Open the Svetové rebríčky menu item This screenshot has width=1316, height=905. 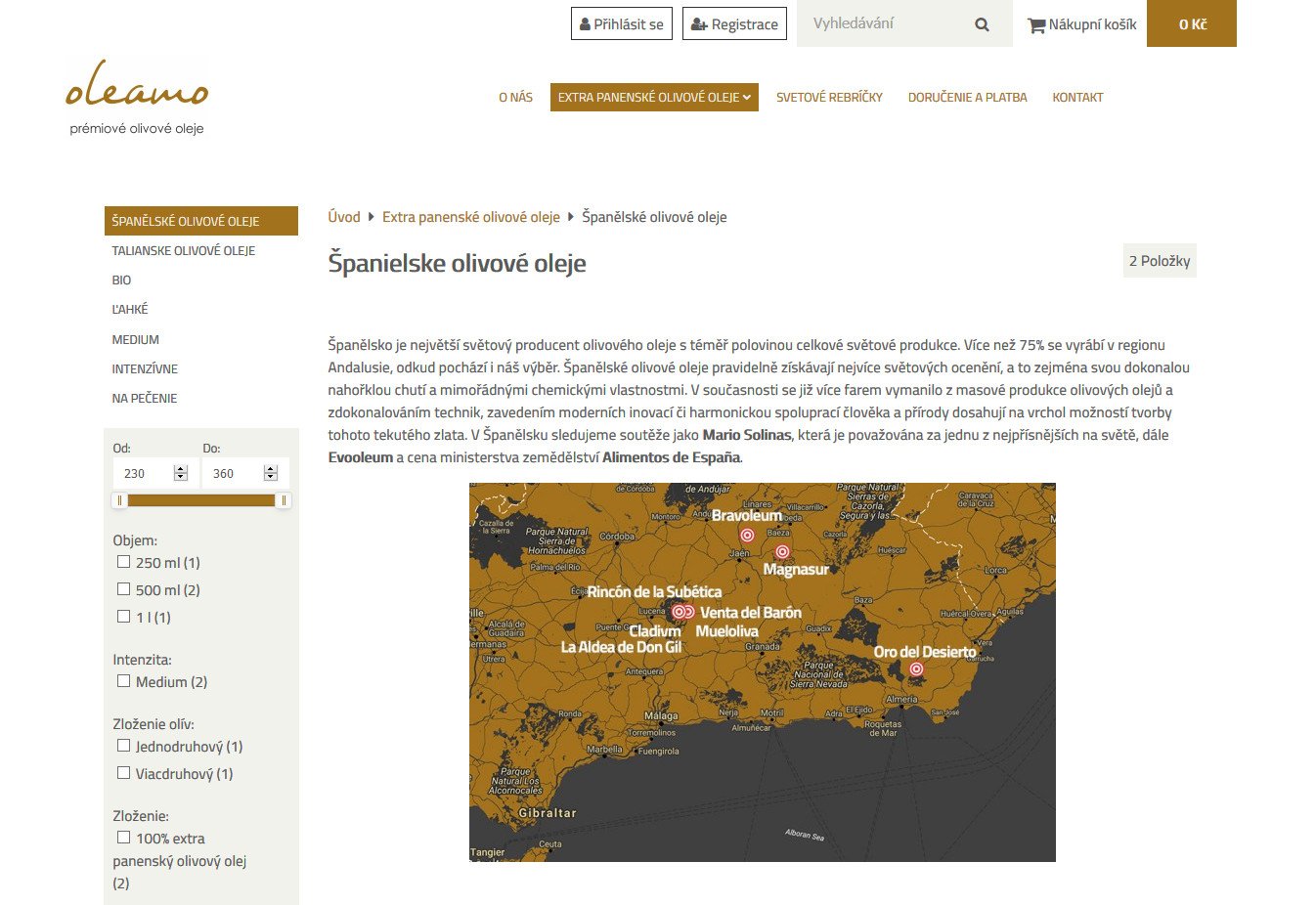pos(829,97)
